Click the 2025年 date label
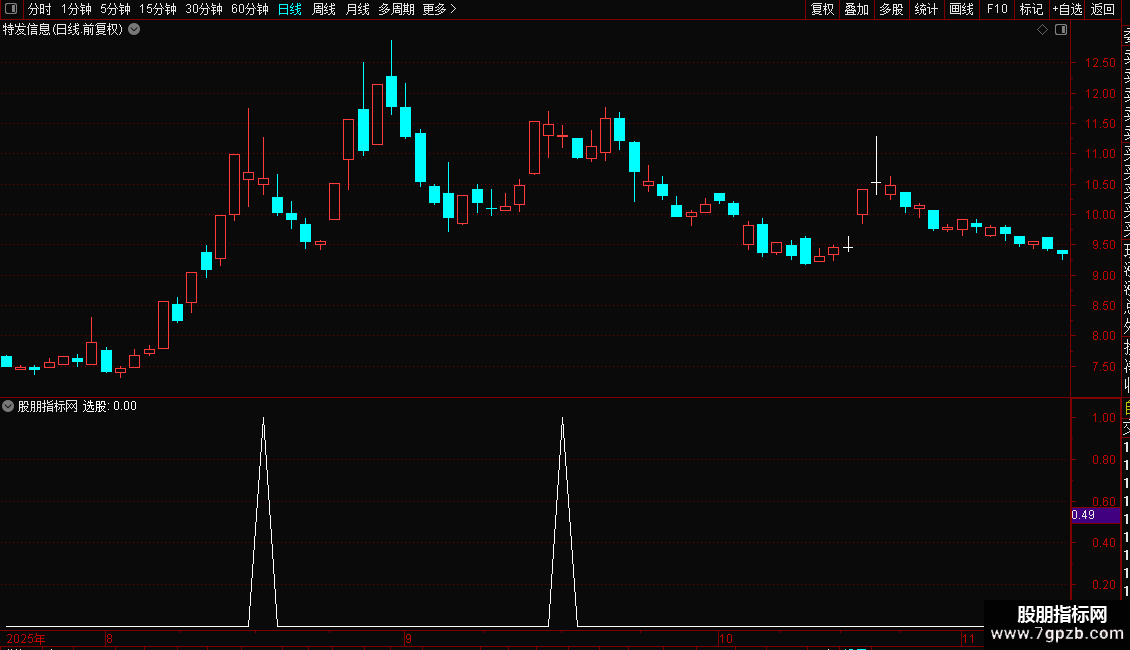The image size is (1130, 650). pos(25,638)
